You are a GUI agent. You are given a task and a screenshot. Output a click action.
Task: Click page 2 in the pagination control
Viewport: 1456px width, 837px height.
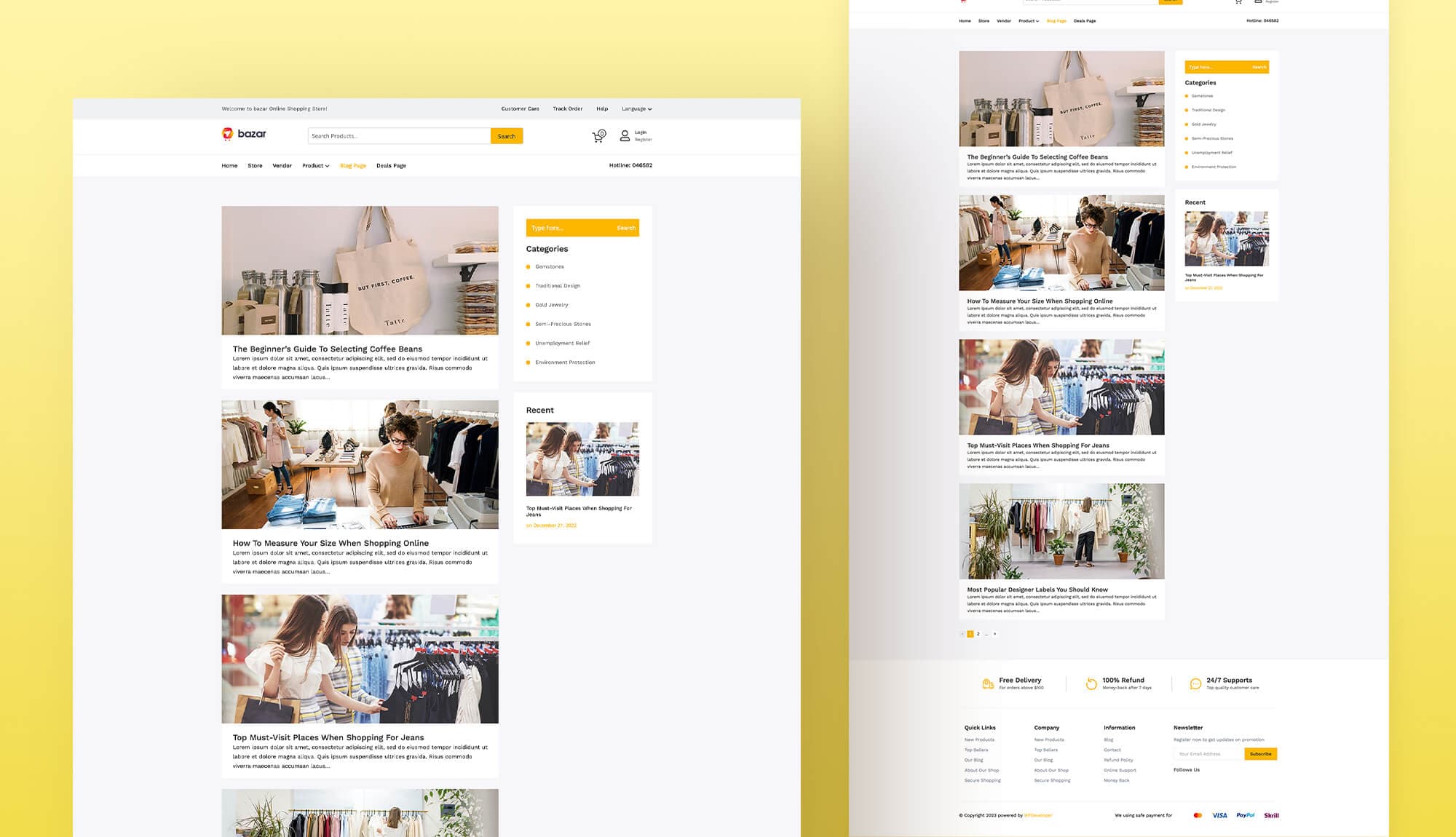pyautogui.click(x=978, y=634)
